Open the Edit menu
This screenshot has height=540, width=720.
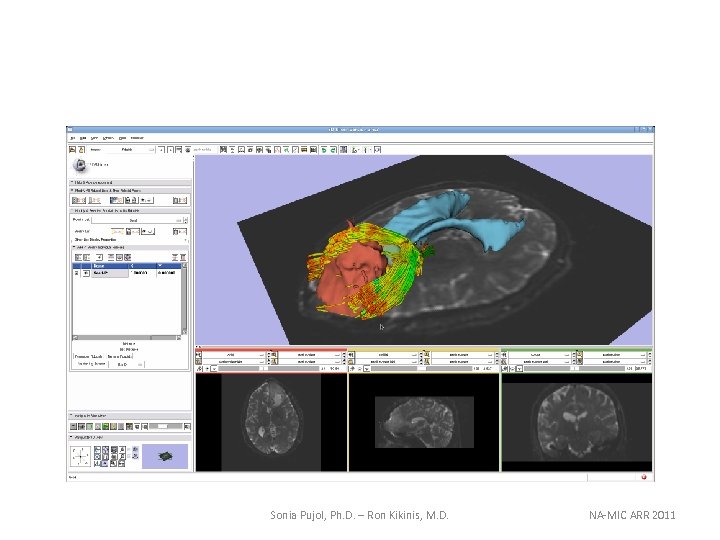click(x=83, y=138)
